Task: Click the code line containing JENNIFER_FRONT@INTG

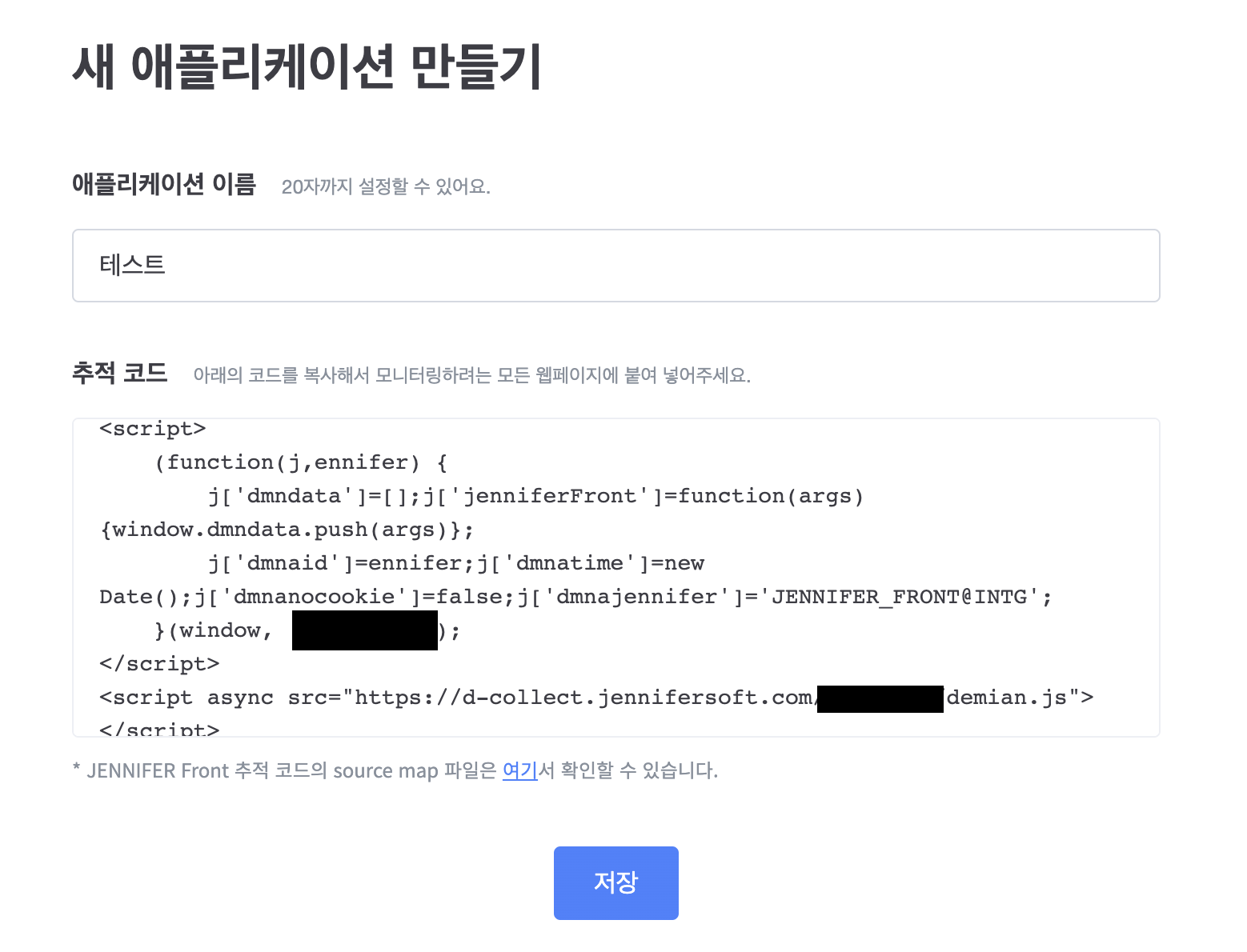Action: 575,597
